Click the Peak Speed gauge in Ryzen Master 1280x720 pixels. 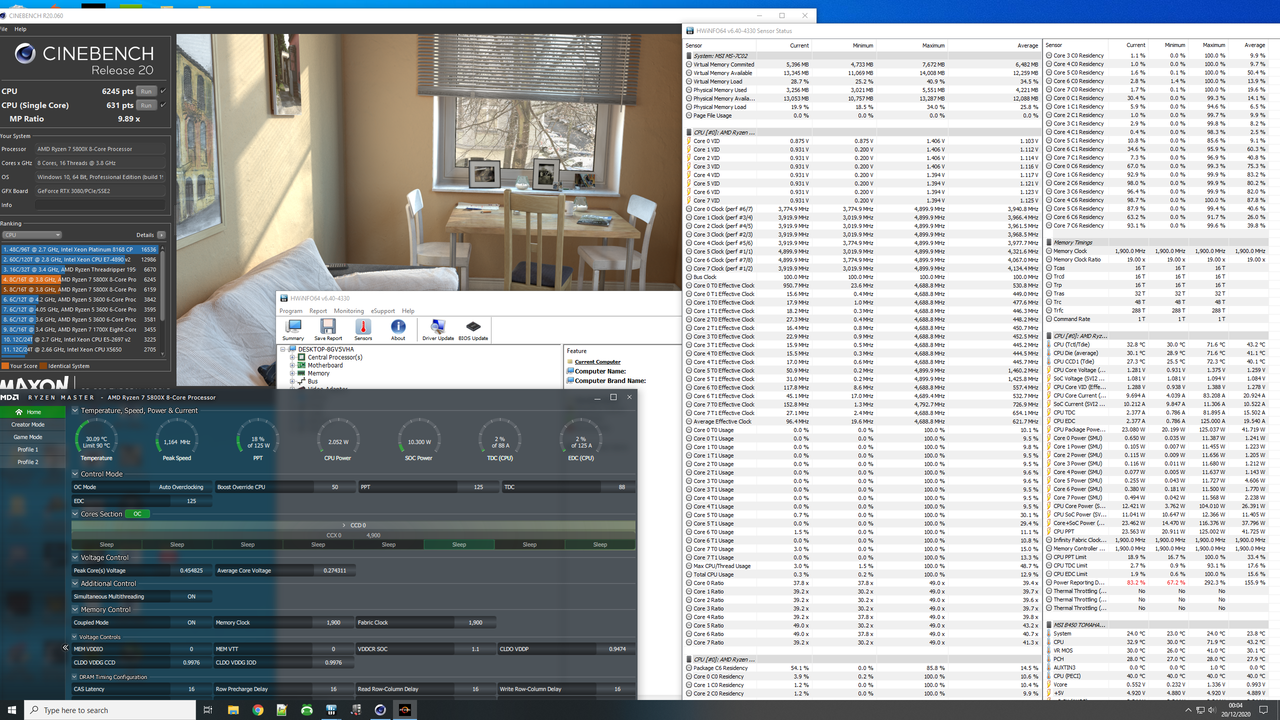click(177, 441)
